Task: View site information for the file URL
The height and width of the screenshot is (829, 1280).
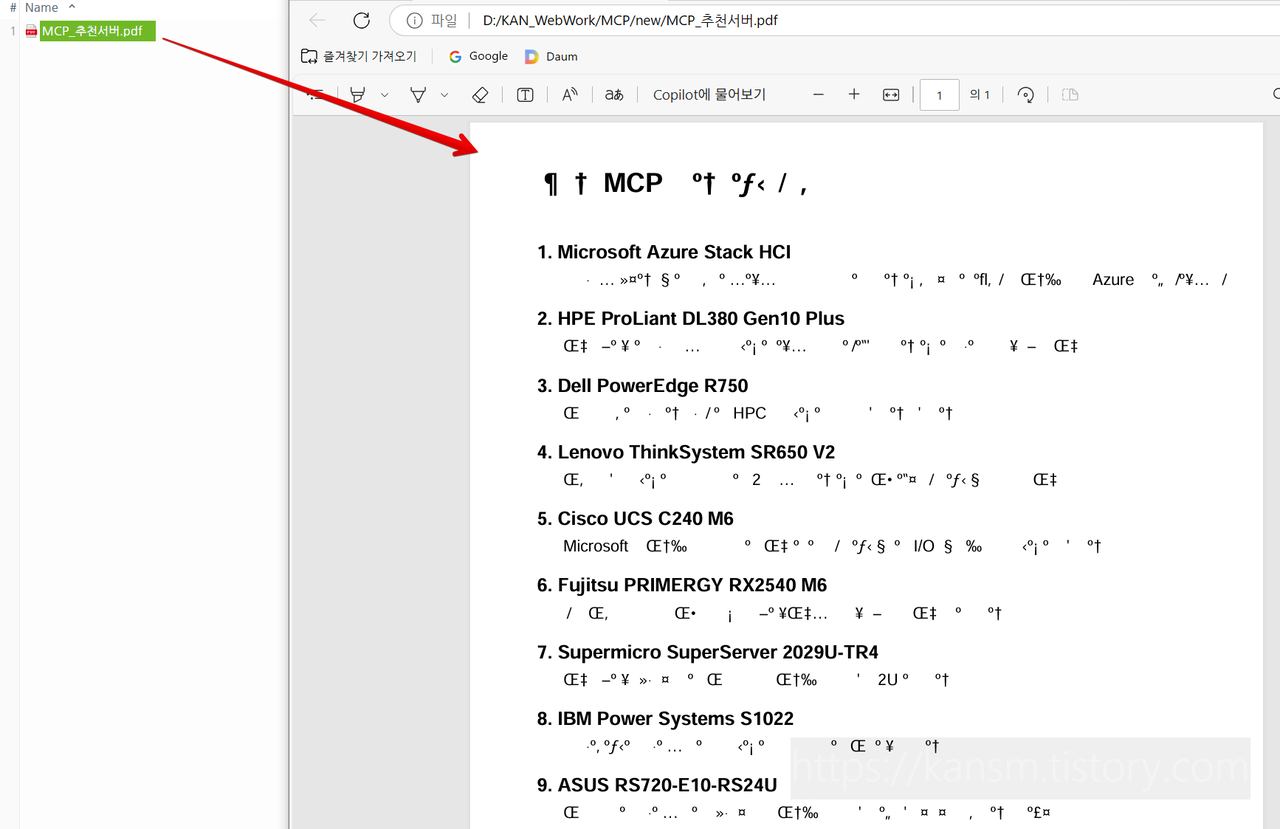Action: (x=414, y=20)
